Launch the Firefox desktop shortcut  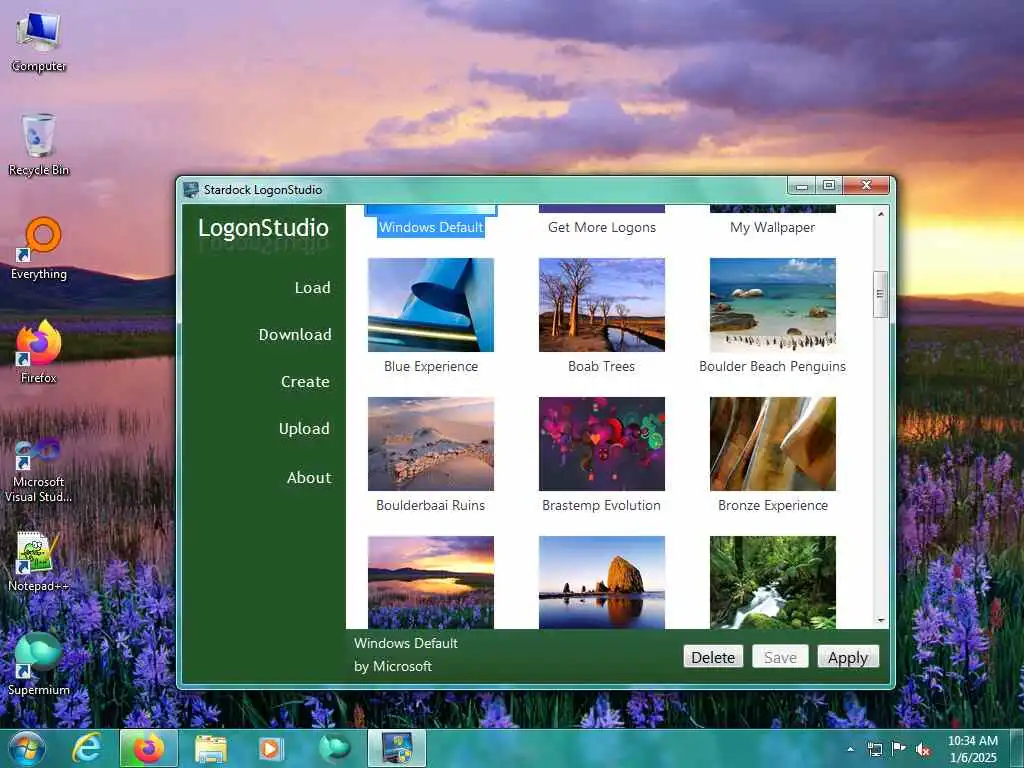pyautogui.click(x=39, y=352)
